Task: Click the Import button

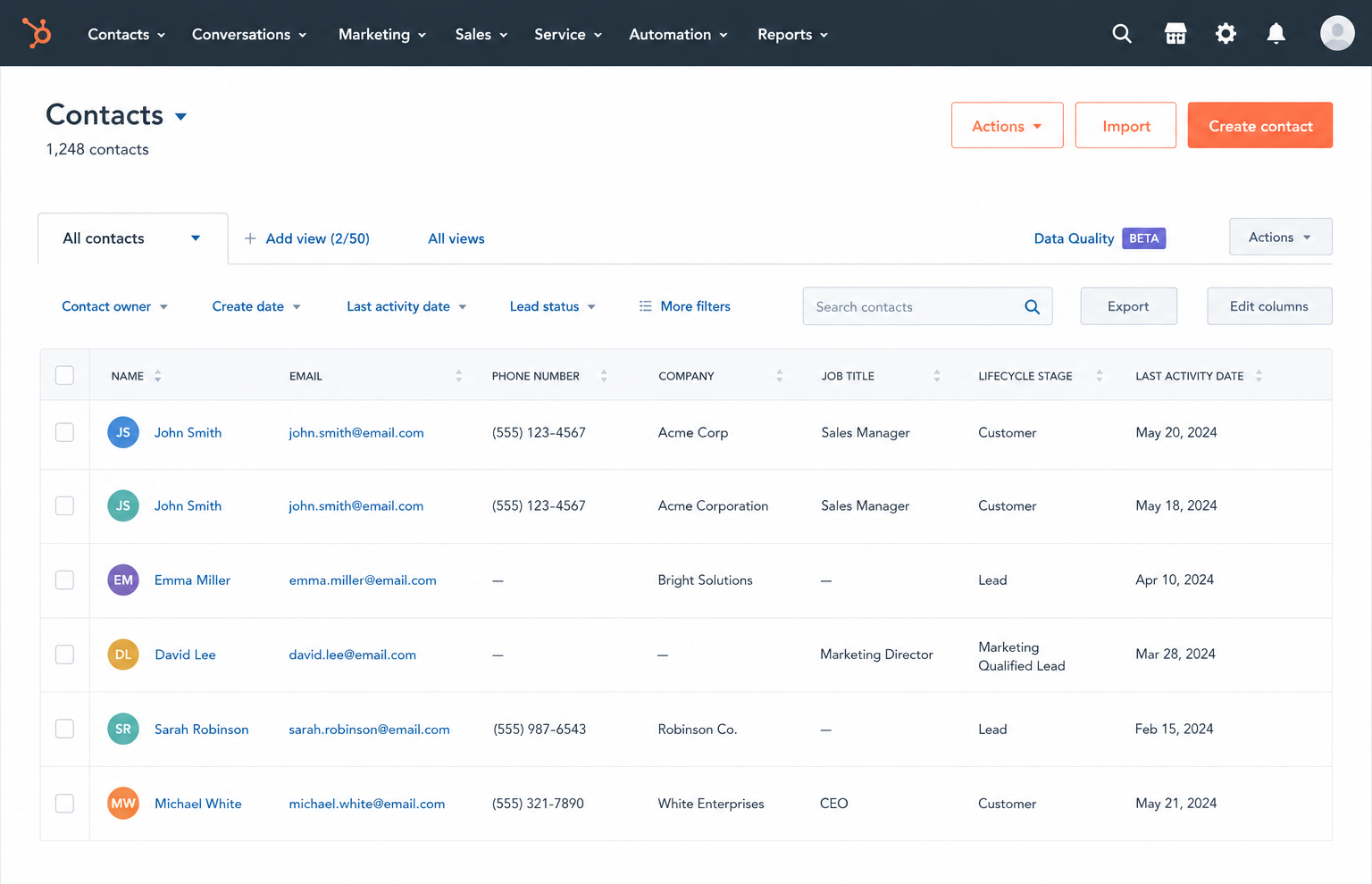Action: coord(1125,125)
